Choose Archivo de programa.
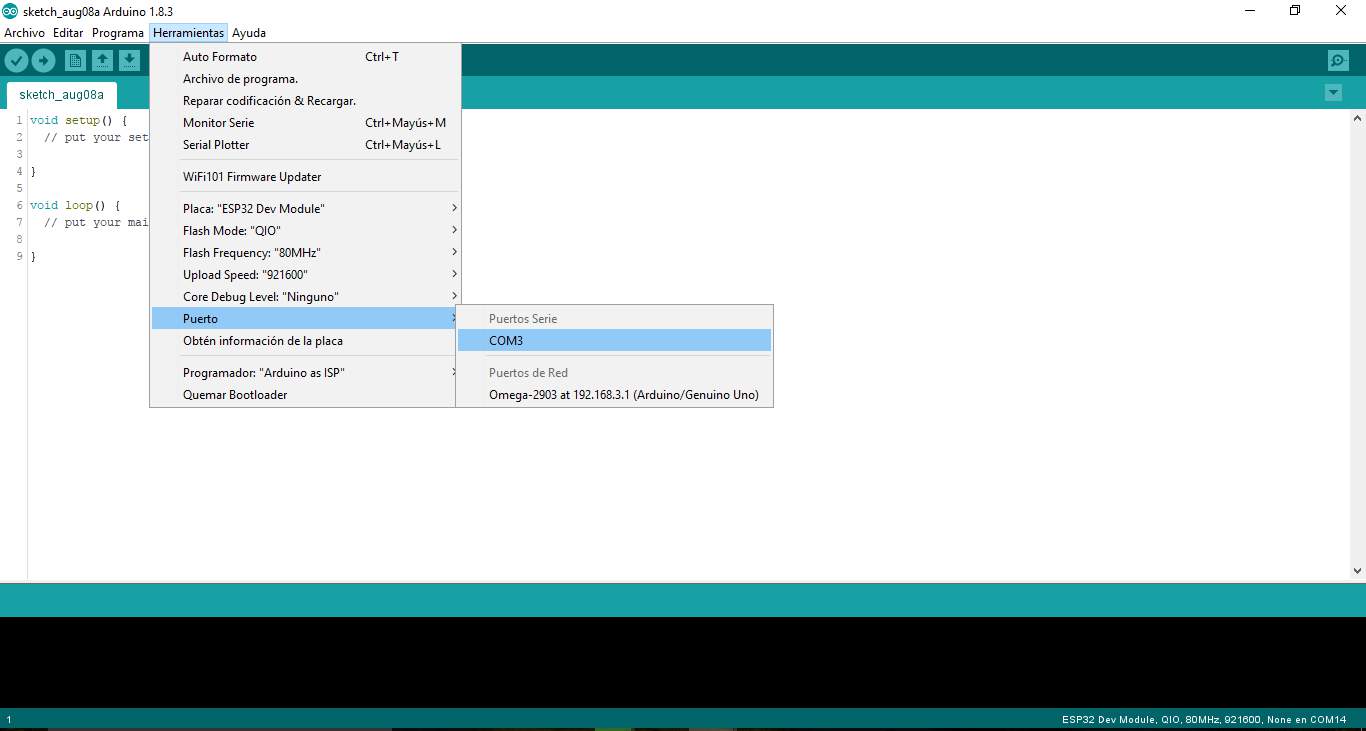The width and height of the screenshot is (1366, 731). tap(305, 79)
